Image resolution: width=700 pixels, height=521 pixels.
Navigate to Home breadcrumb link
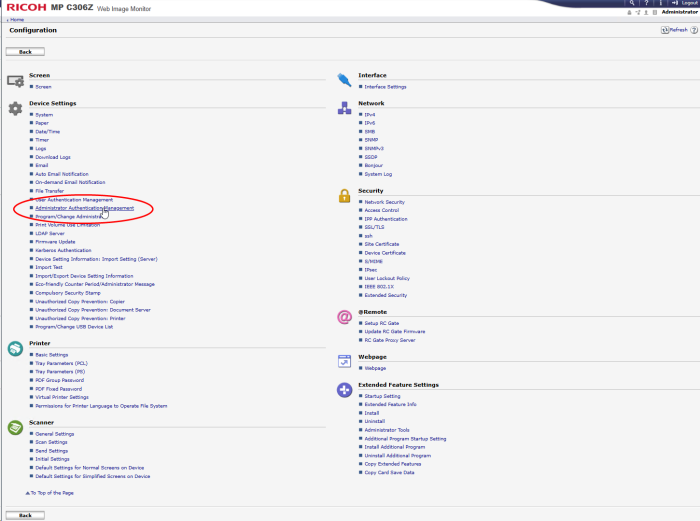point(17,19)
